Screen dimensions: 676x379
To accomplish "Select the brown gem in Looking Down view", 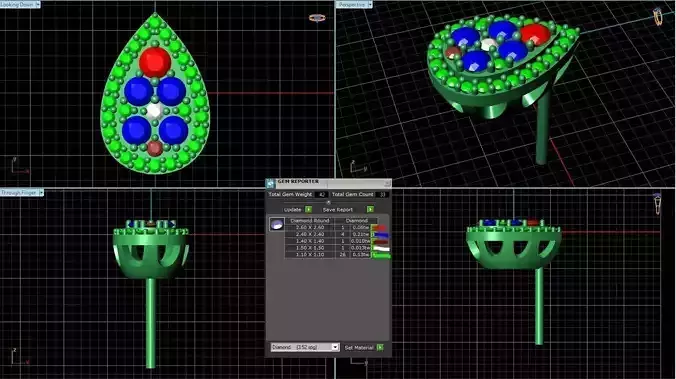I will click(154, 148).
